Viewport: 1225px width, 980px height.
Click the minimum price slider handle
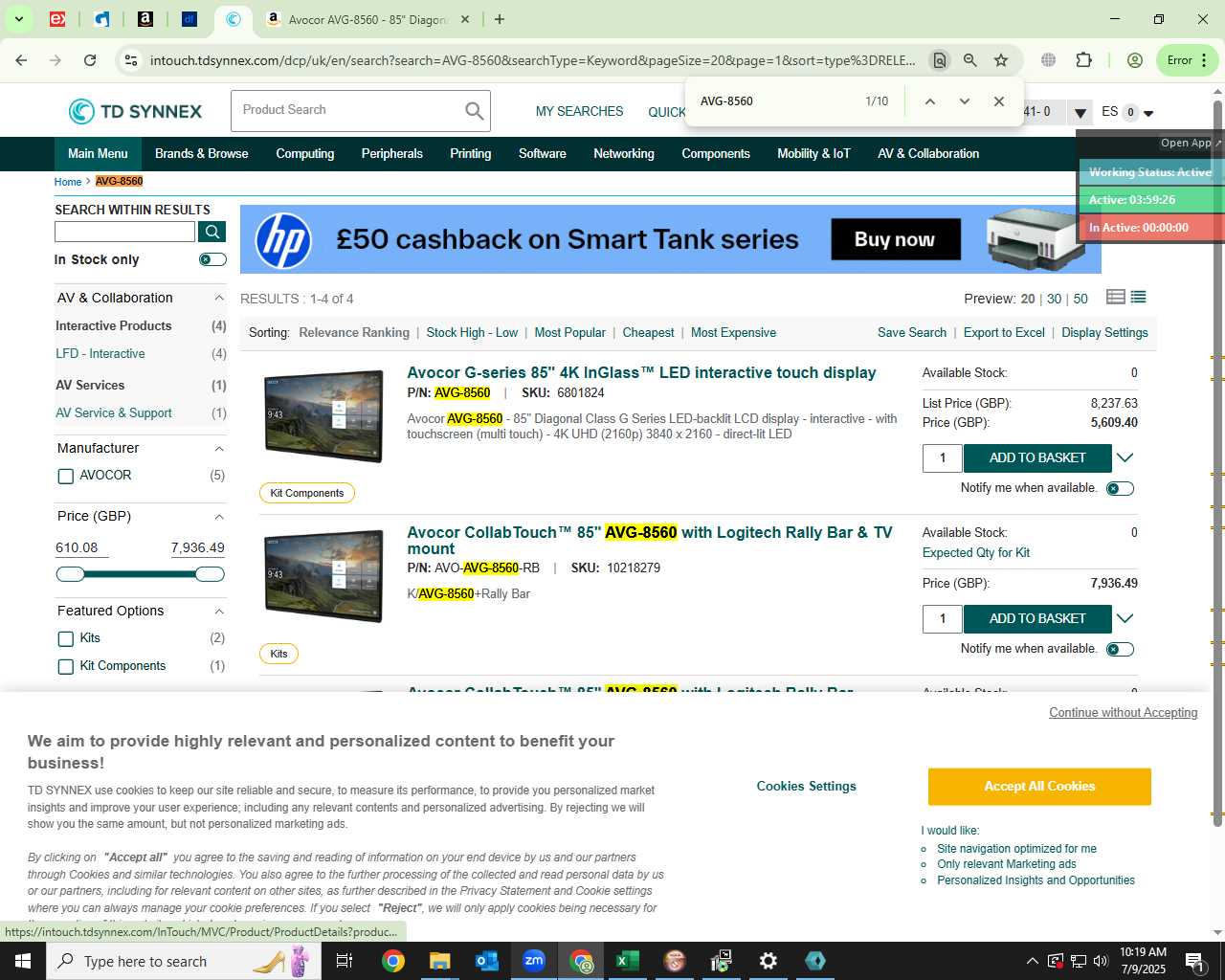(71, 574)
